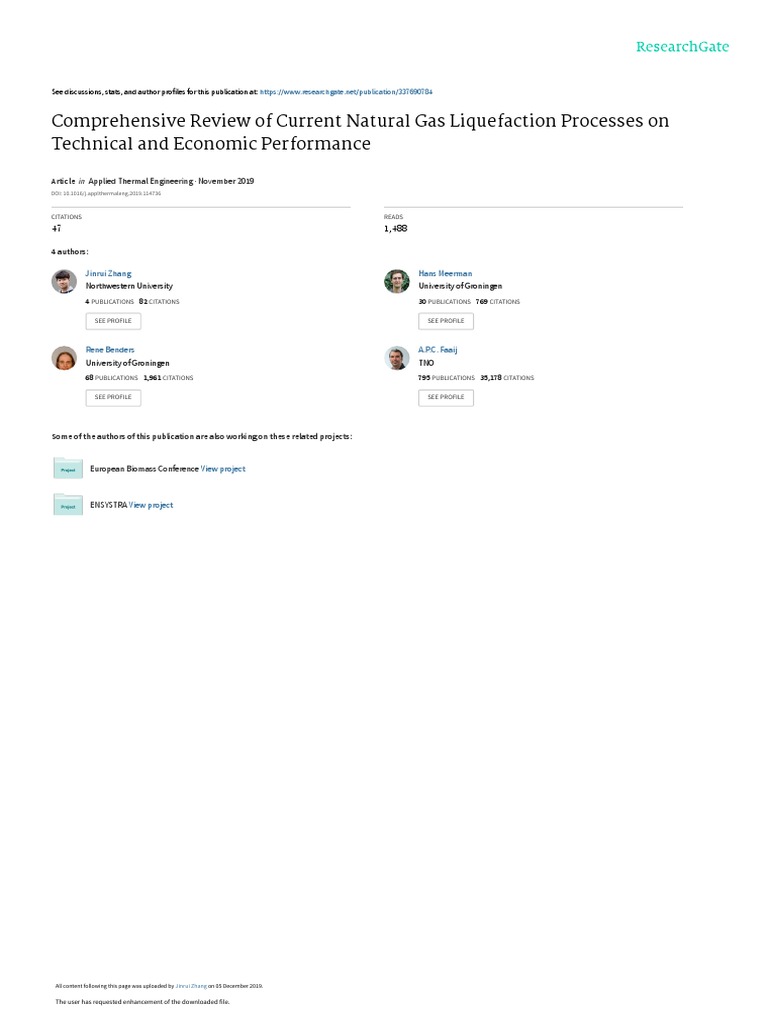Screen dimensions: 768x1024
Task: Open Rene Benders author name link
Action: pos(109,350)
